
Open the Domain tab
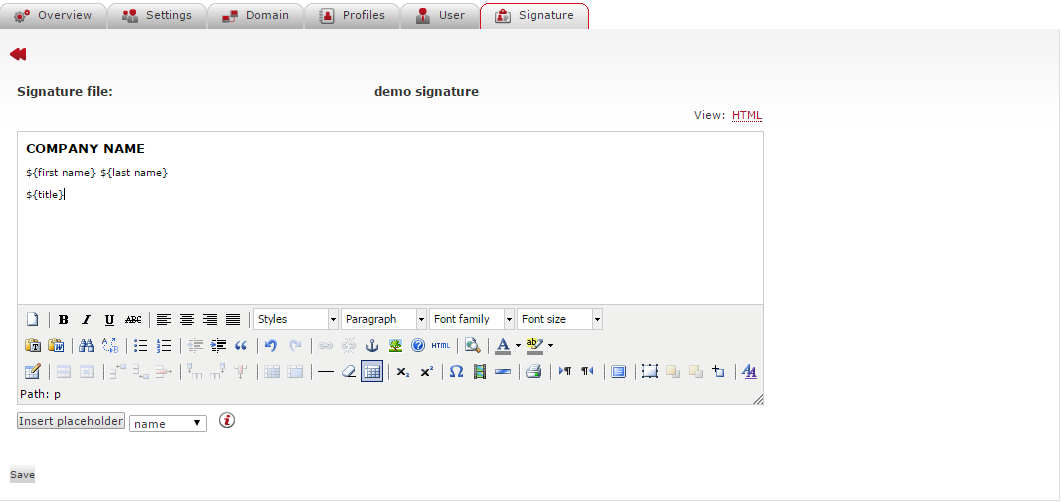pos(256,16)
